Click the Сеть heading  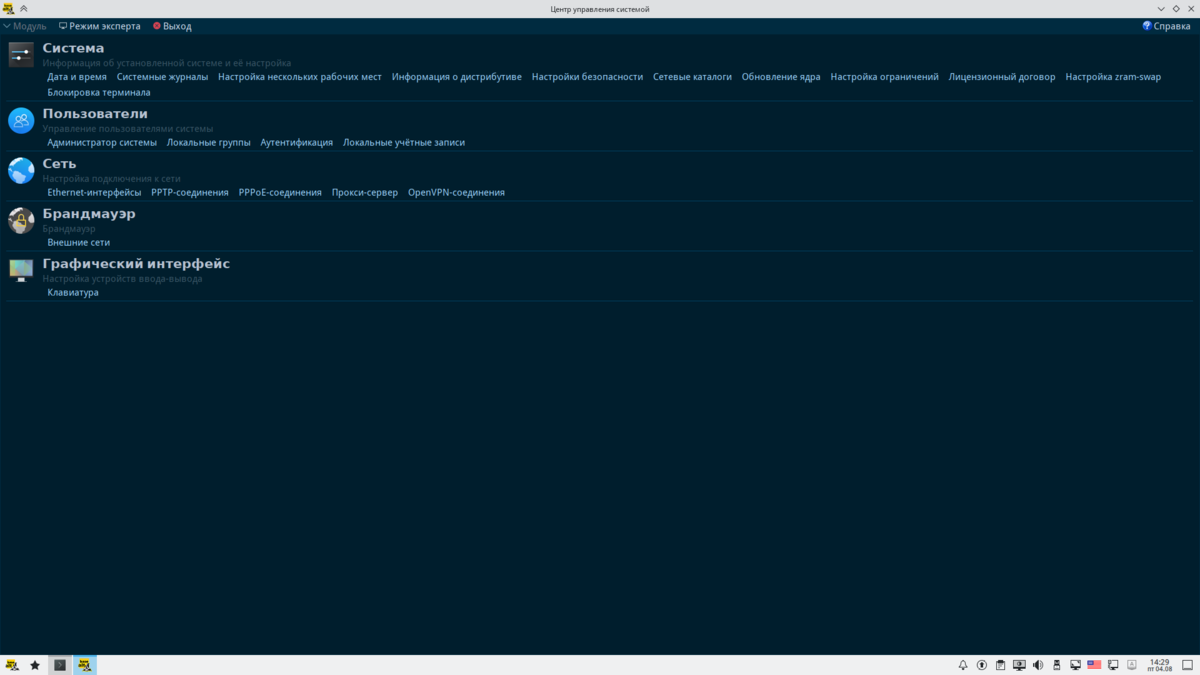tap(59, 164)
